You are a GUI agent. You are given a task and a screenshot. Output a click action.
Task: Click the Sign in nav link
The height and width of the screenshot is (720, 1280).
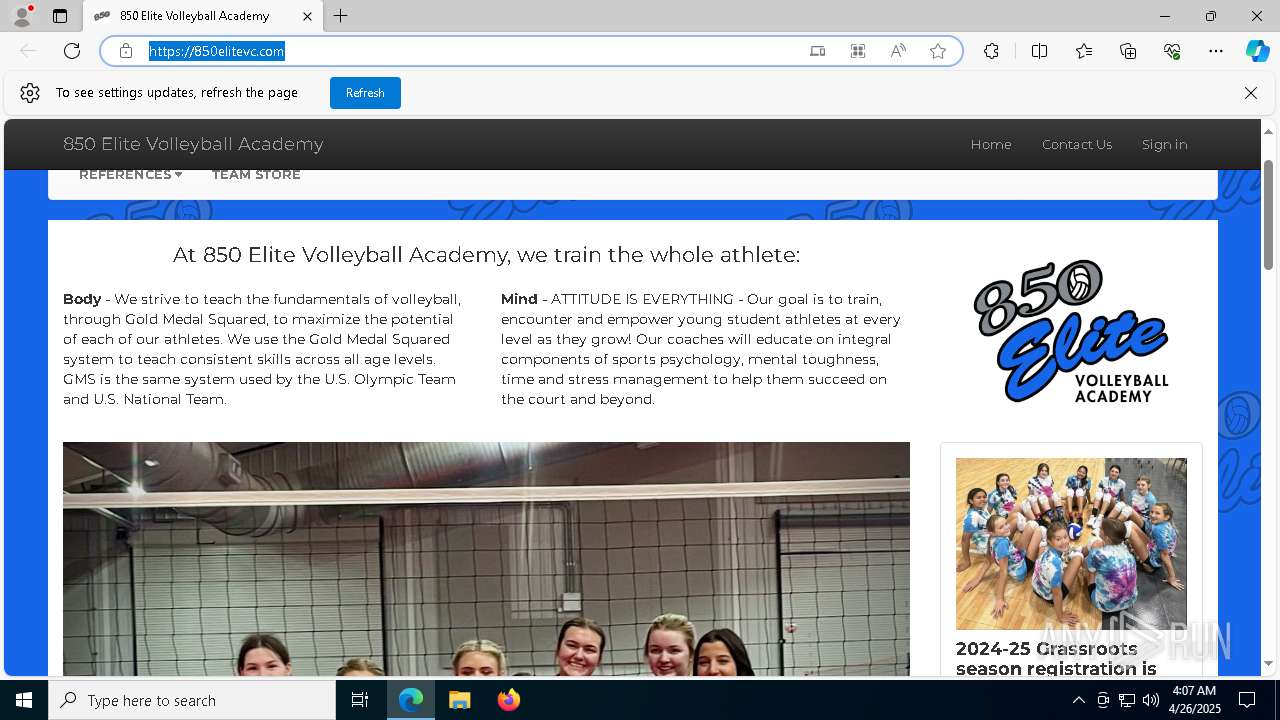[1165, 144]
